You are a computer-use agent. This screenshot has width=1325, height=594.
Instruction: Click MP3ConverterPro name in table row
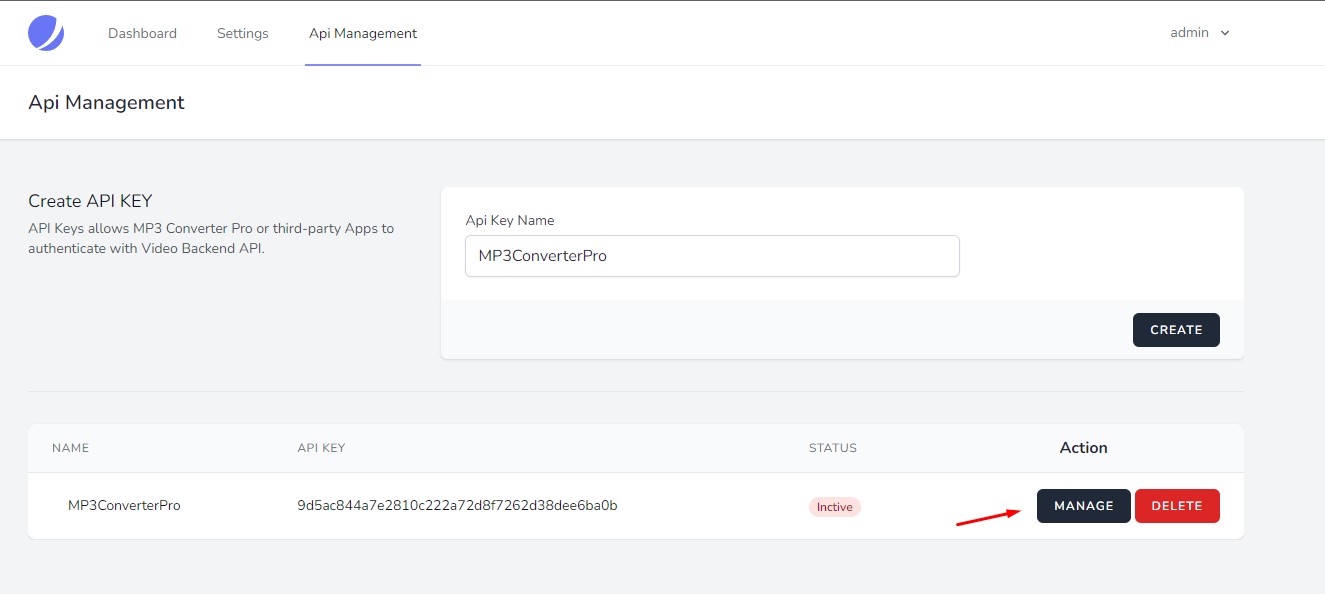point(124,506)
